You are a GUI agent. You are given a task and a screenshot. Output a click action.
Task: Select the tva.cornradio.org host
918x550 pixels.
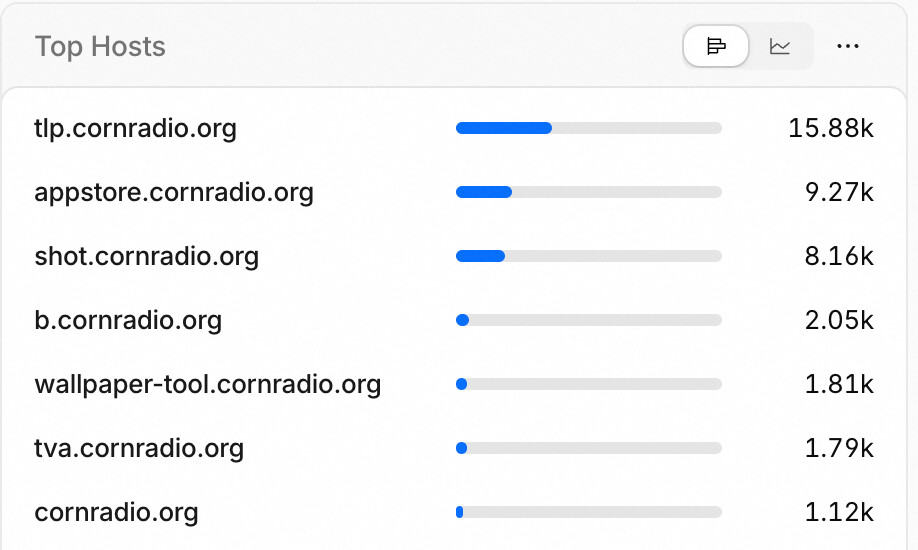[x=139, y=448]
